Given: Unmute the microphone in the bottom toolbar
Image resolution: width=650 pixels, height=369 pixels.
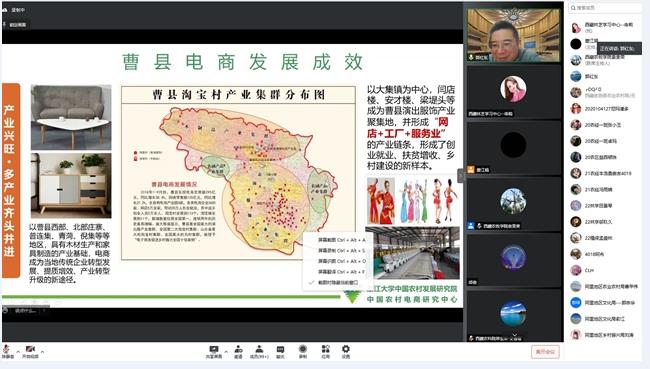Looking at the screenshot, I should point(6,350).
